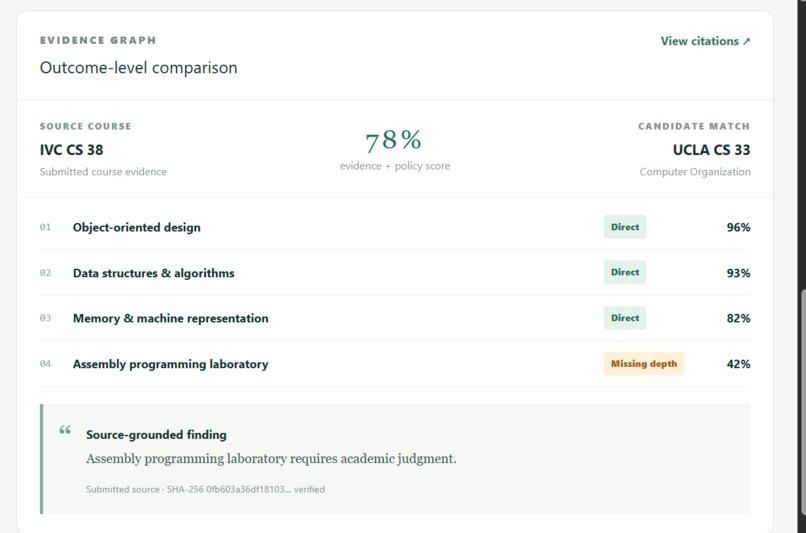The width and height of the screenshot is (806, 533).
Task: Click the Direct badge for Object-oriented design
Action: coord(625,227)
